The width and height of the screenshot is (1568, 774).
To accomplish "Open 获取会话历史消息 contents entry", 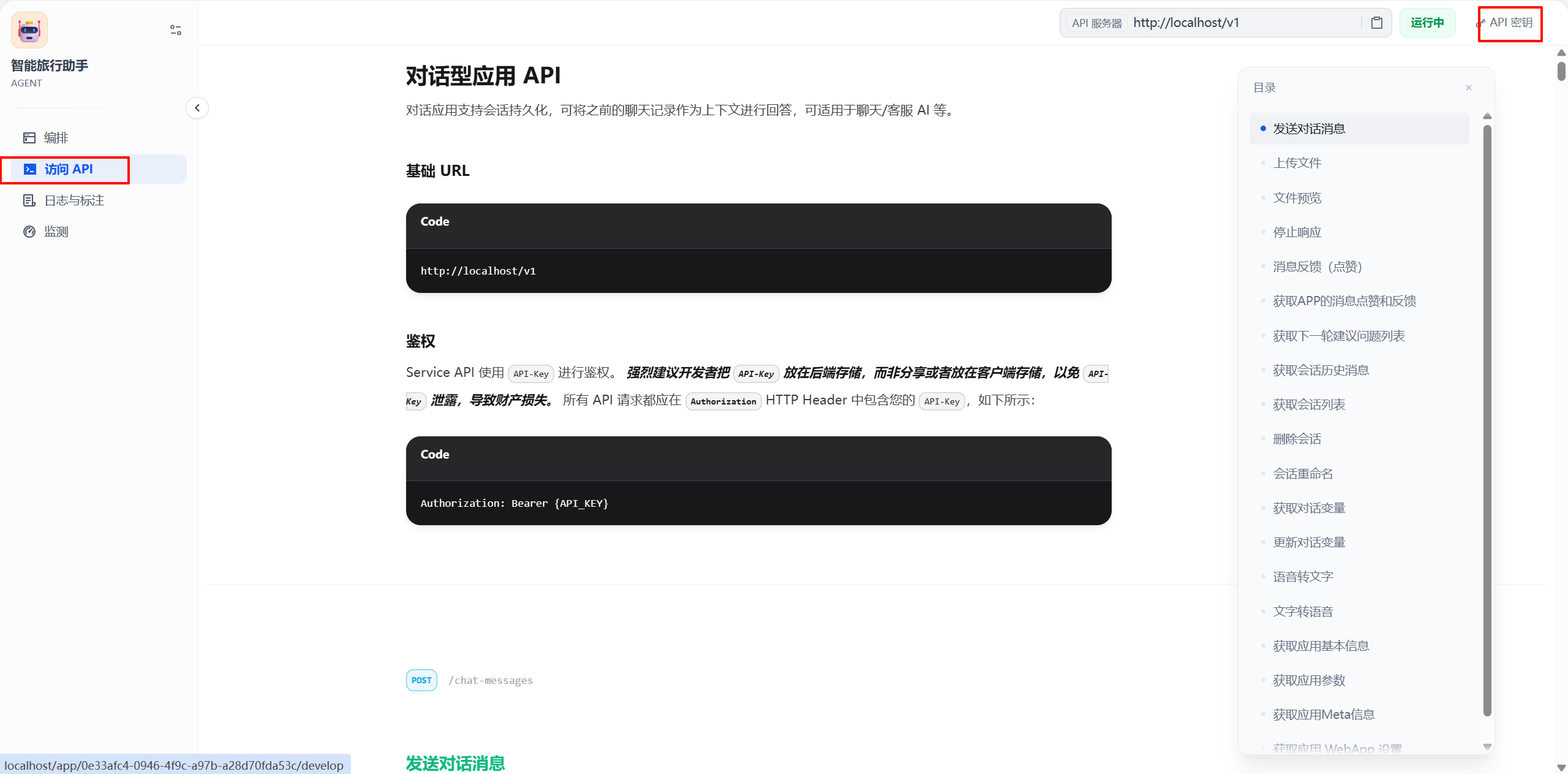I will point(1321,370).
